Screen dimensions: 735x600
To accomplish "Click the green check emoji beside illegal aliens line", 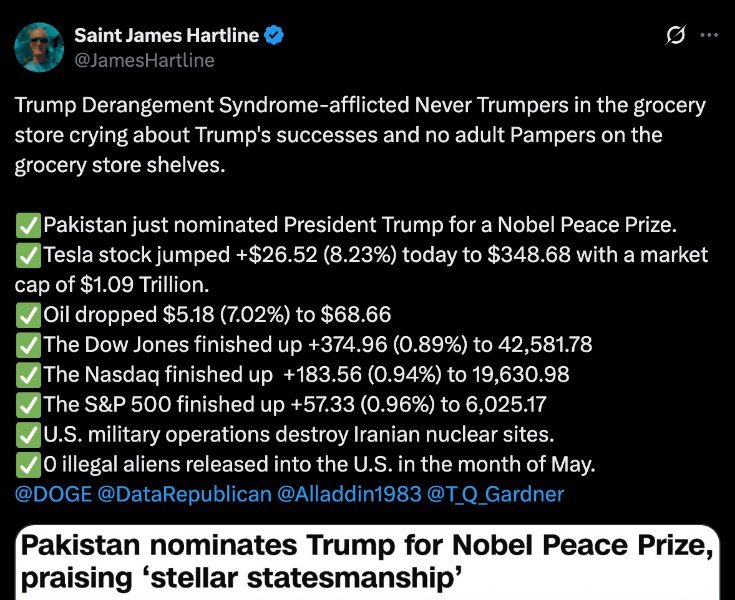I will point(28,465).
